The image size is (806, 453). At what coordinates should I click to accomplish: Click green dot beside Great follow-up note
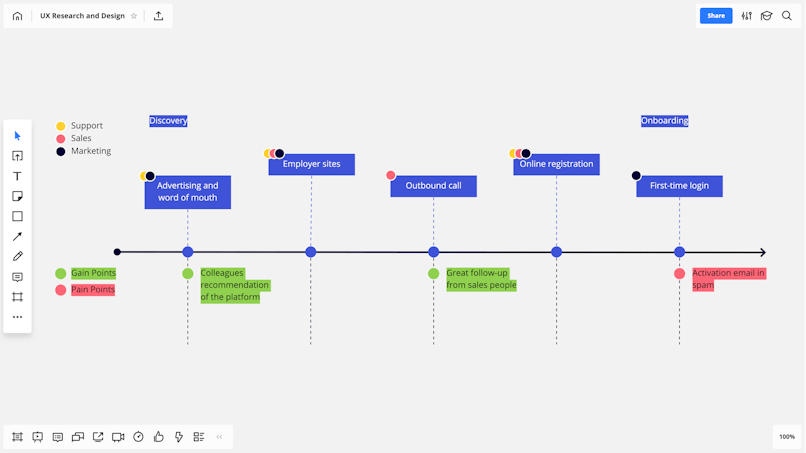(433, 274)
